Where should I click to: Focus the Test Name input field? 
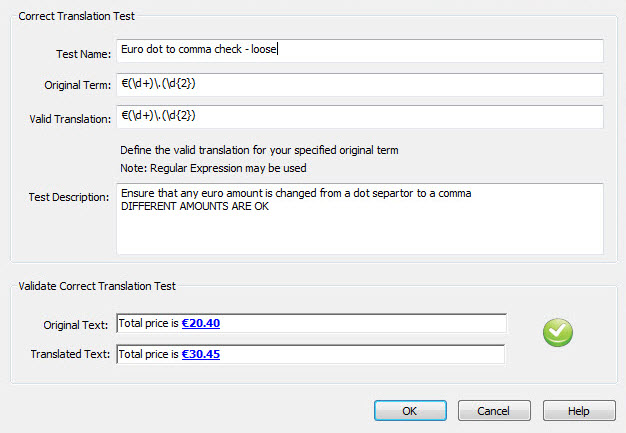click(359, 51)
